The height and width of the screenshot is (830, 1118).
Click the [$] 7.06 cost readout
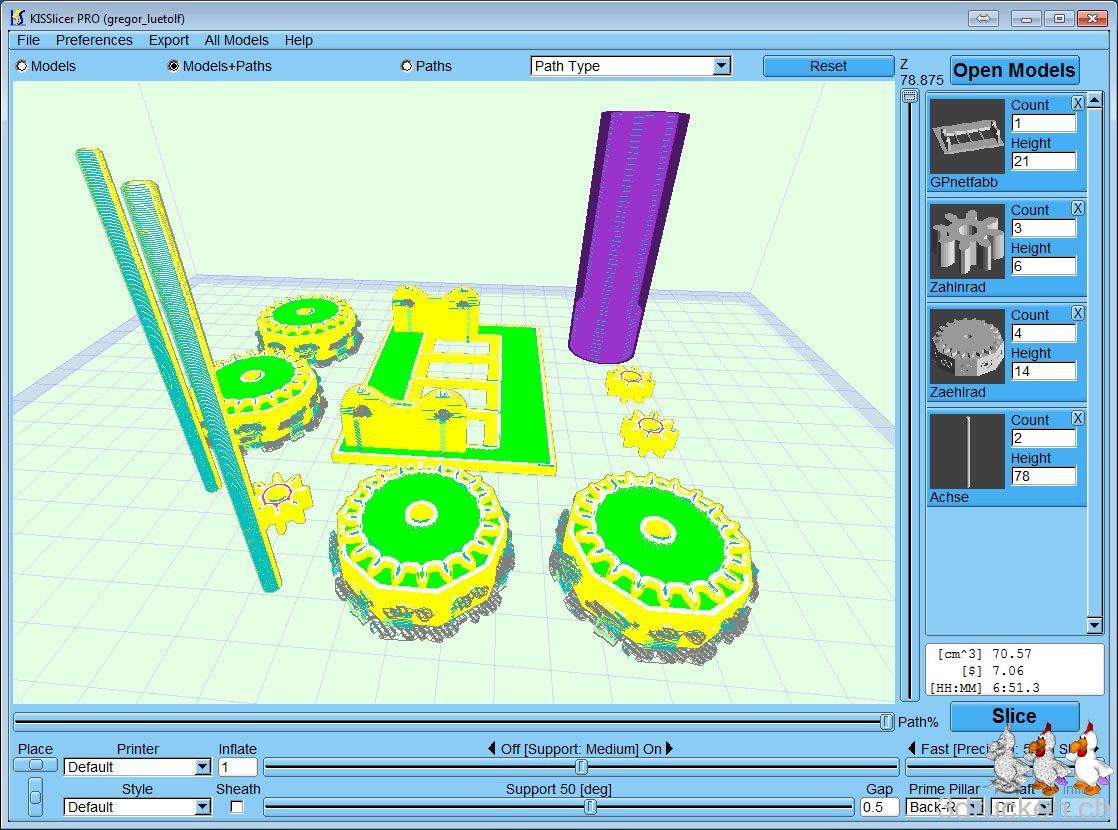click(x=993, y=671)
